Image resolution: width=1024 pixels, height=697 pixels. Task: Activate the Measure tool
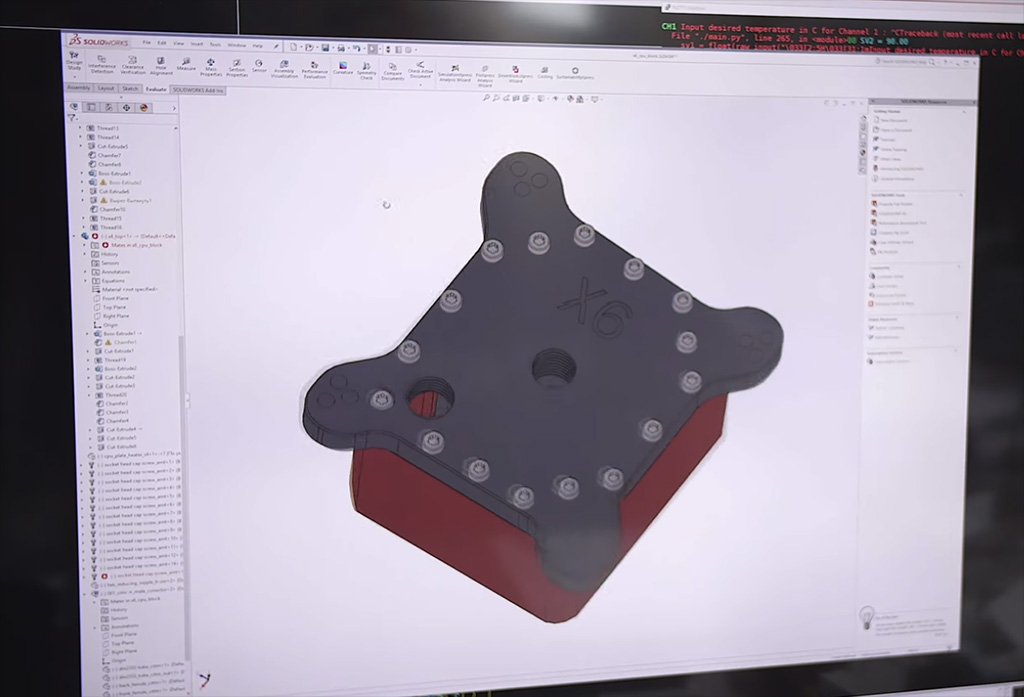click(186, 64)
